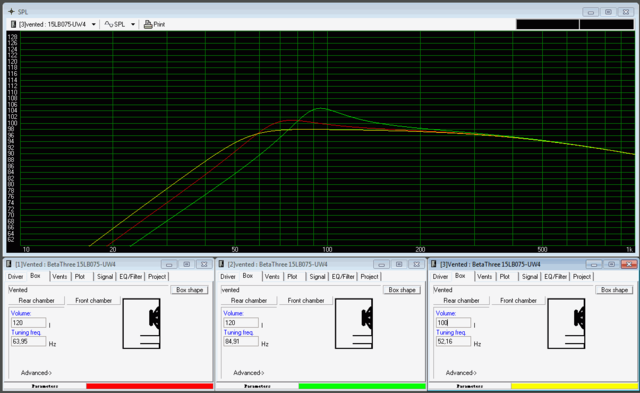Click Box shape button in [1]Vented window
The image size is (640, 393).
pyautogui.click(x=189, y=290)
